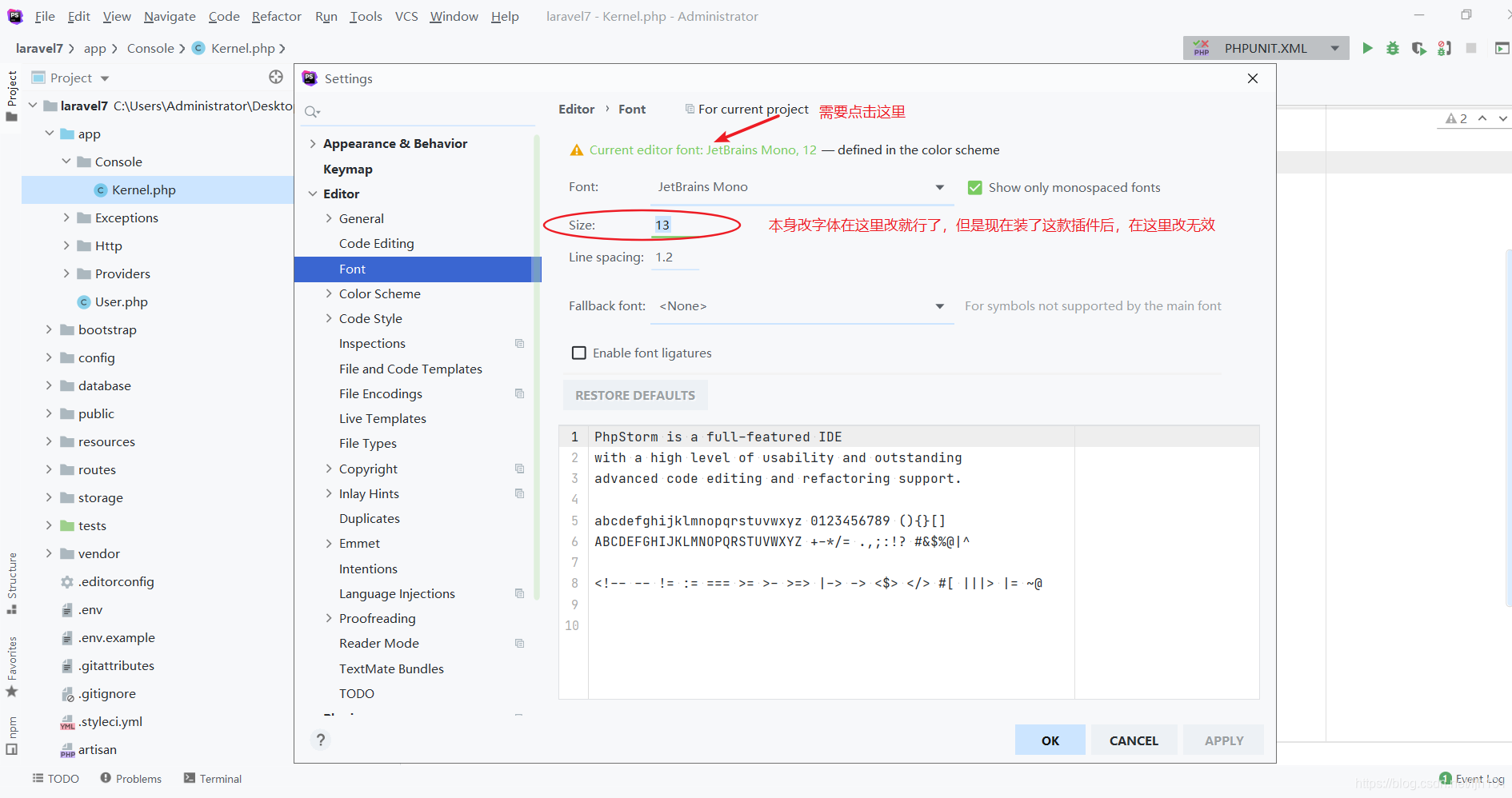
Task: Expand the vendor folder in project tree
Action: [49, 553]
